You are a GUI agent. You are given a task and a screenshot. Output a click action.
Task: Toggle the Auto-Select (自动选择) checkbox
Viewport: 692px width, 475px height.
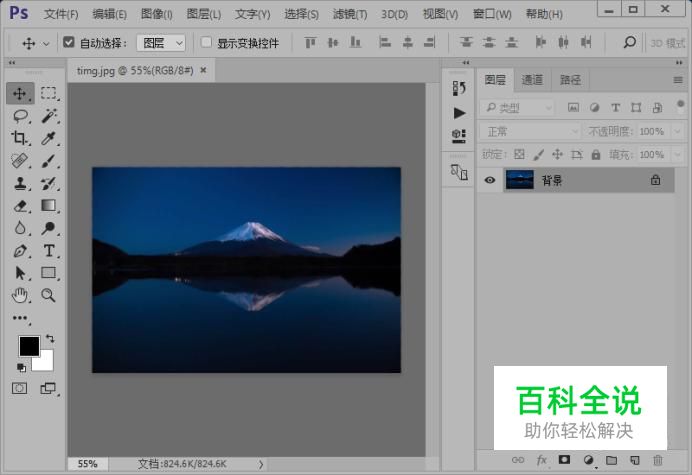point(68,42)
